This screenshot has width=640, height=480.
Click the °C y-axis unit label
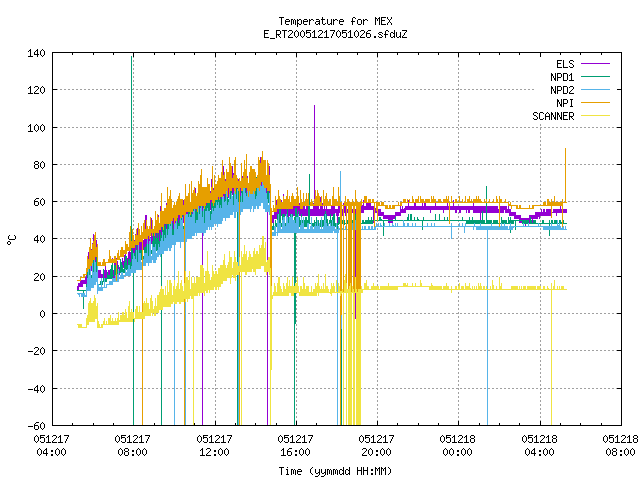click(11, 240)
